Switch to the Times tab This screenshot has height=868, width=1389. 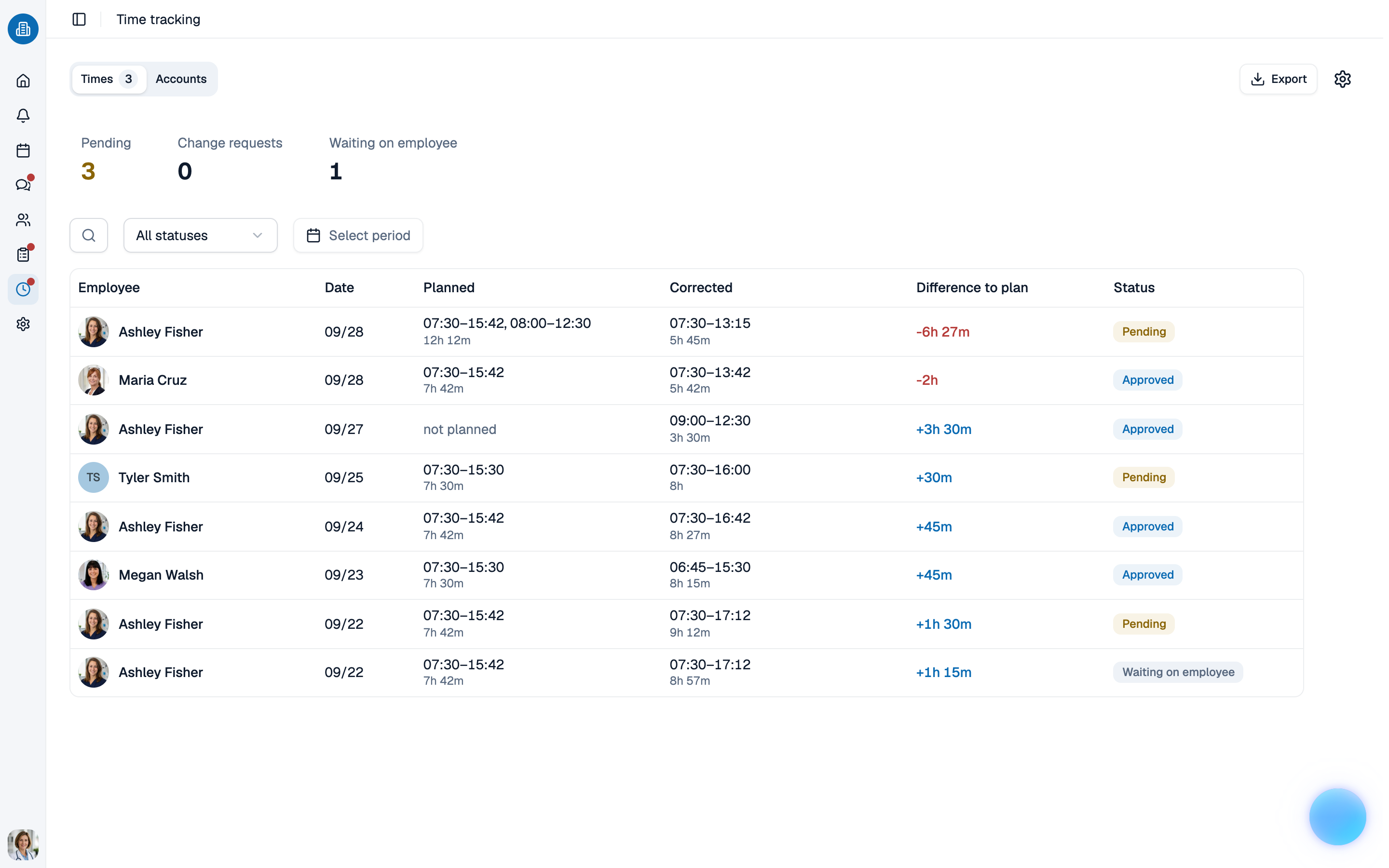tap(109, 79)
